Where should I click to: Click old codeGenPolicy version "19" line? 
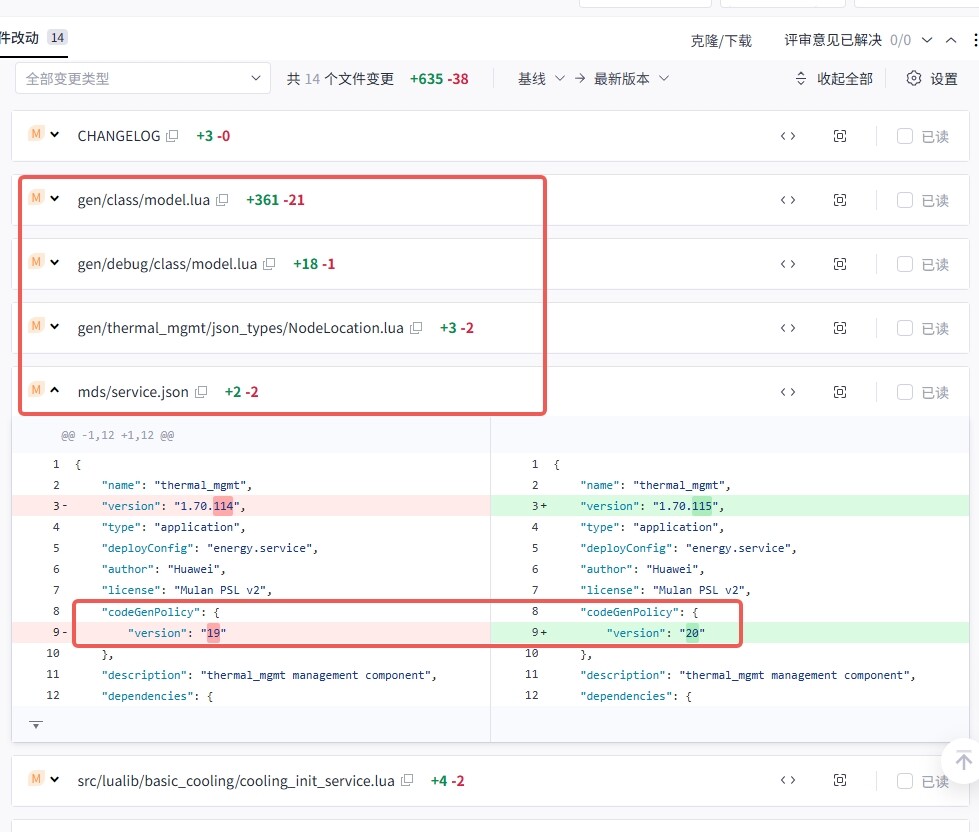tap(251, 632)
